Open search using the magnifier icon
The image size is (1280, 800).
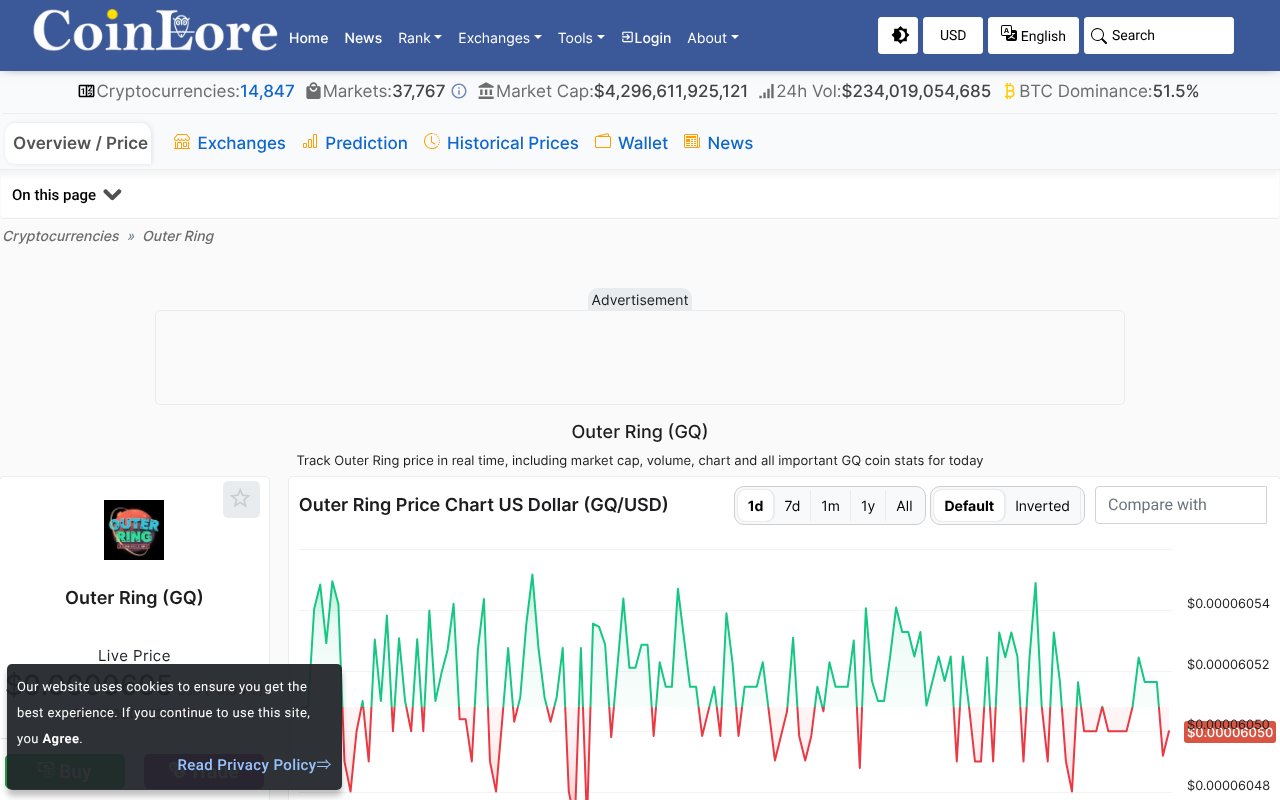(x=1099, y=35)
